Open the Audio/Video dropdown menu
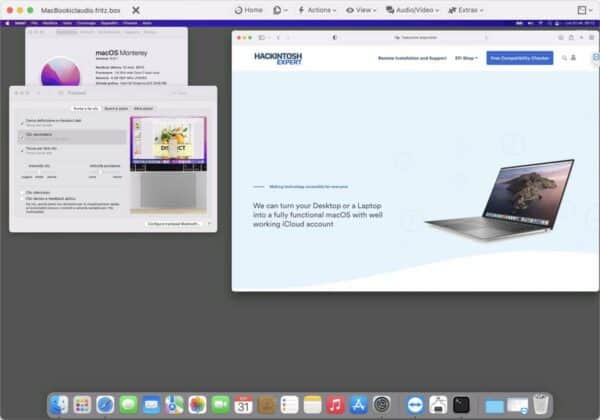The height and width of the screenshot is (420, 600). click(412, 10)
